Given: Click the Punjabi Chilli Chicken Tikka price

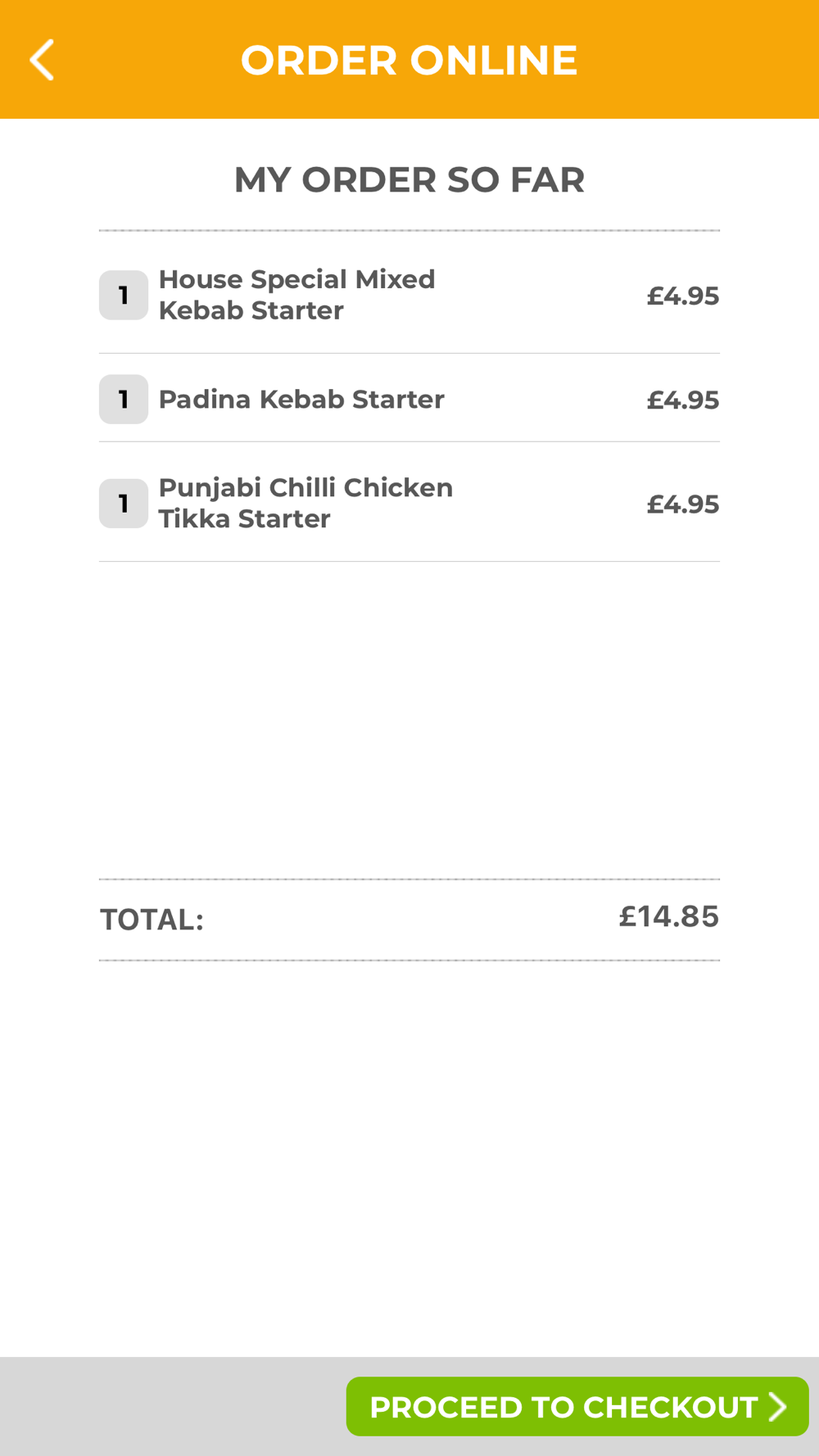Looking at the screenshot, I should pos(682,504).
